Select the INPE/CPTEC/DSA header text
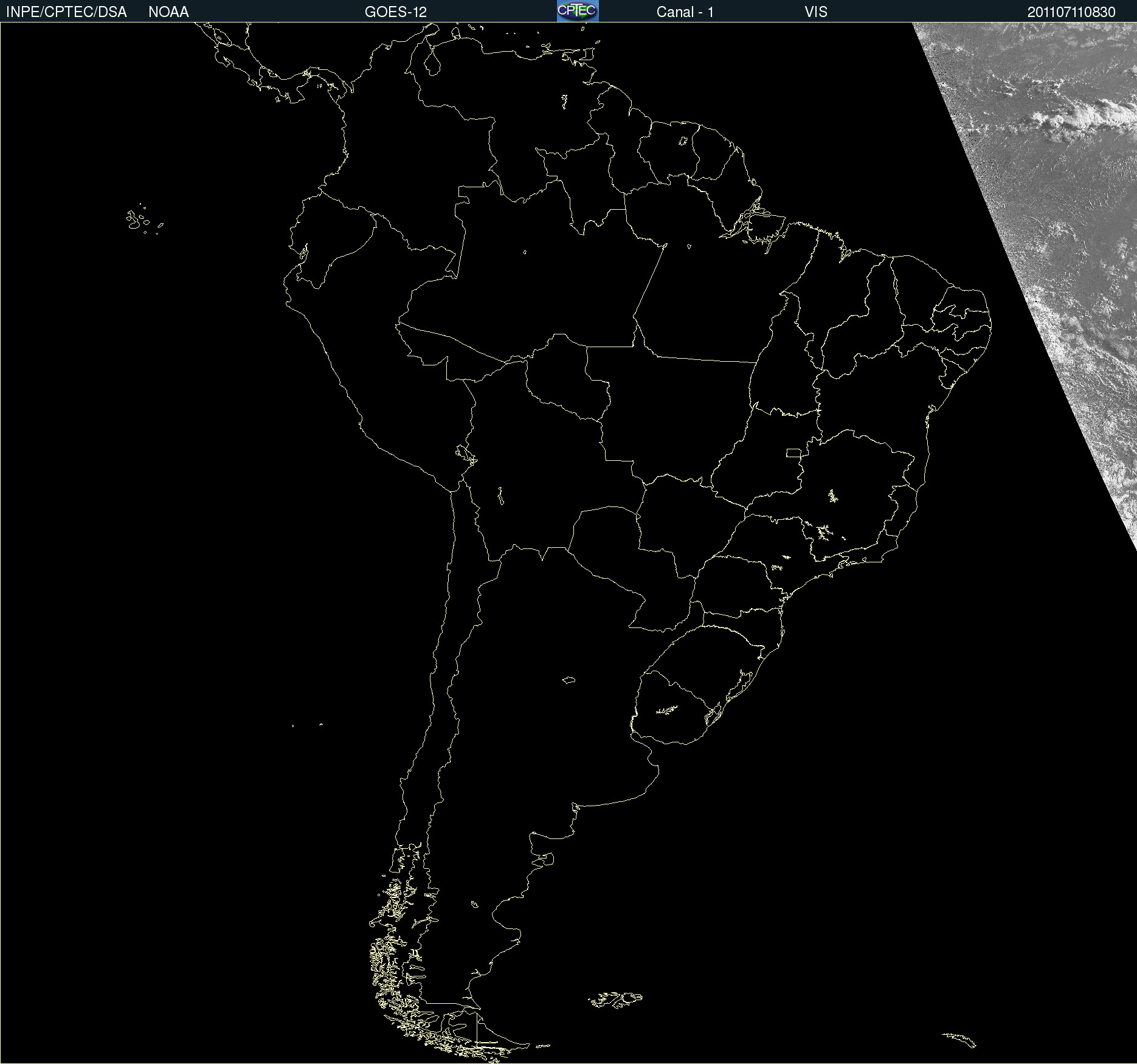Viewport: 1137px width, 1064px height. coord(66,12)
